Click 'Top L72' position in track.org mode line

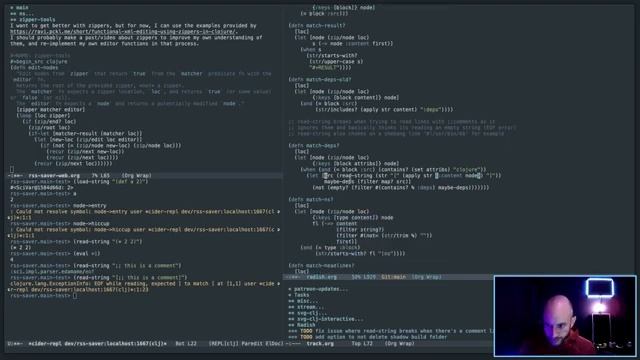tap(362, 344)
